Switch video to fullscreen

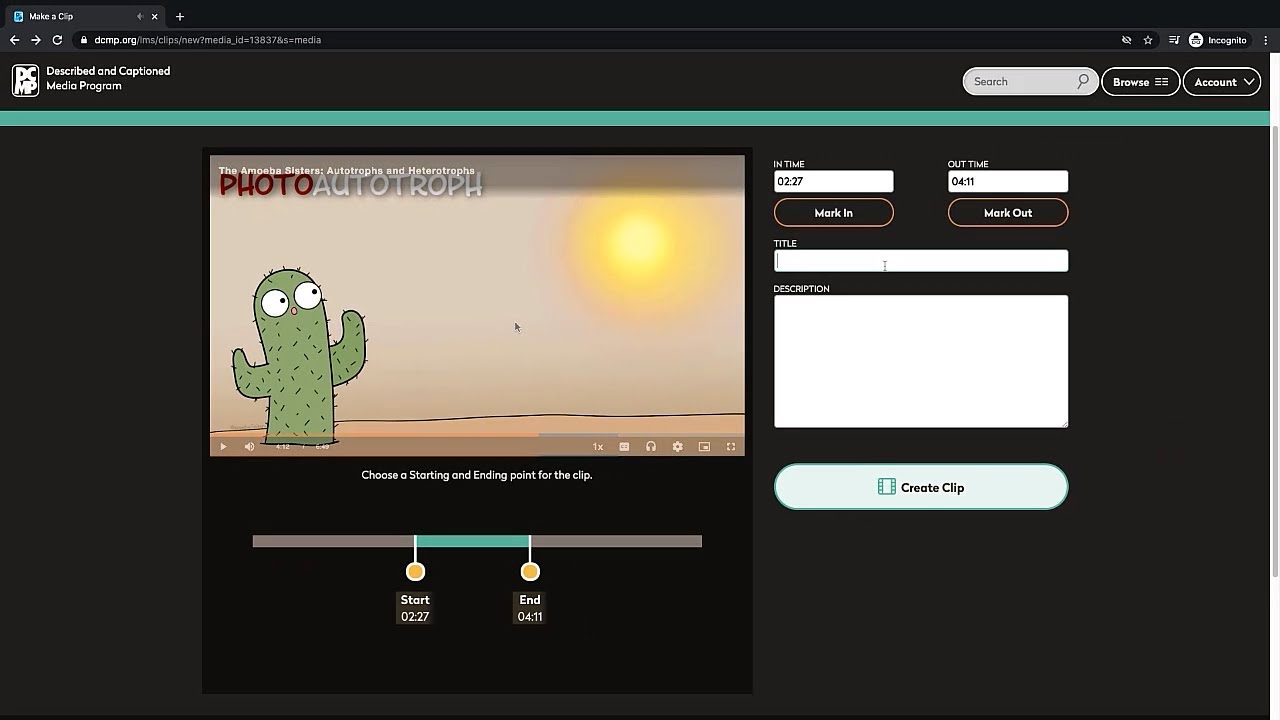(731, 447)
